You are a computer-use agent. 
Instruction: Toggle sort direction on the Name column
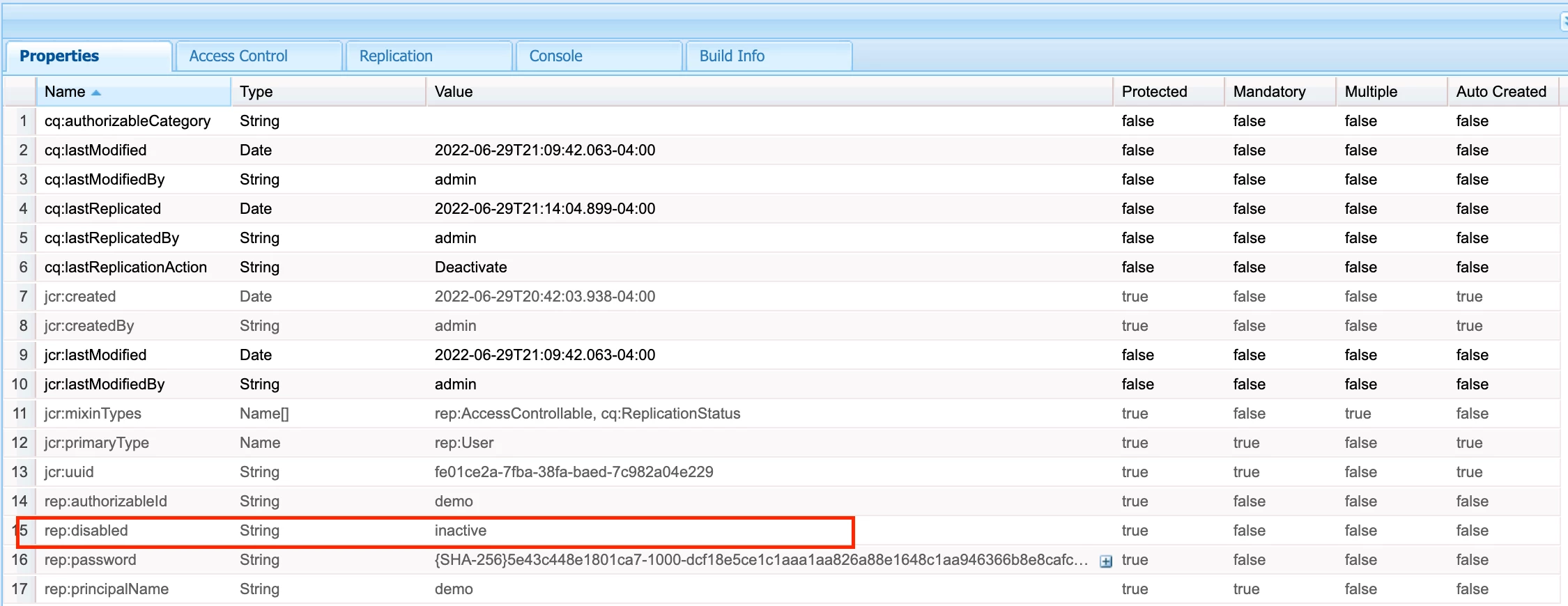(132, 91)
